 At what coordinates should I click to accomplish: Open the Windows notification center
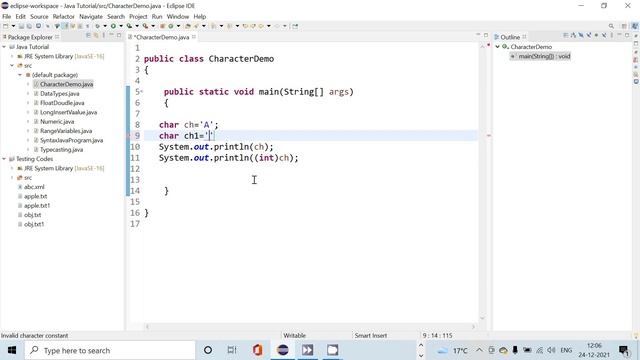[x=624, y=350]
